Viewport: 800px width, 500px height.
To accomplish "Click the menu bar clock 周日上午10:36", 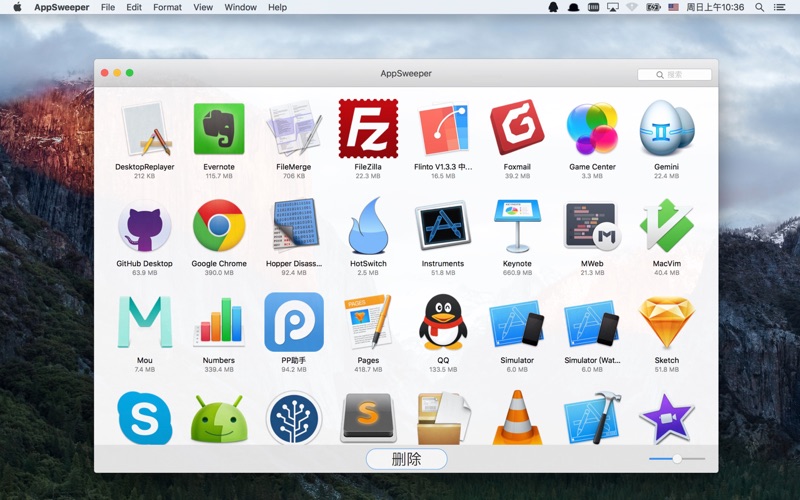I will (x=715, y=7).
